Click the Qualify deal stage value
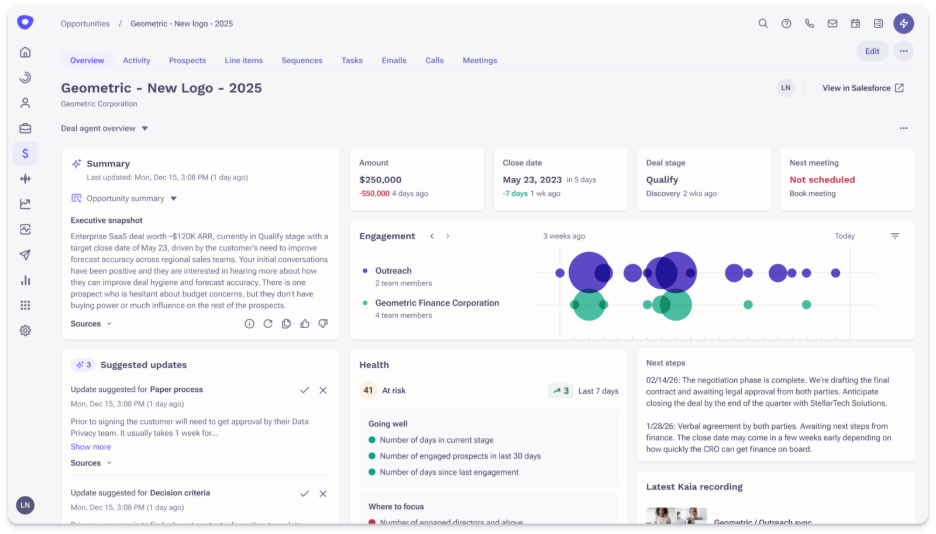 point(662,180)
